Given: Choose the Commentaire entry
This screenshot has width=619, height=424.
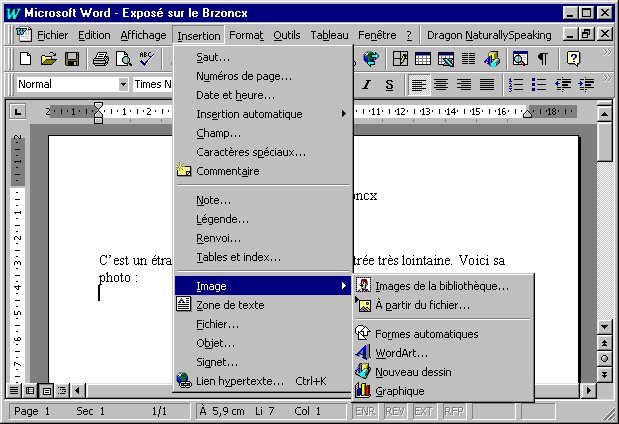Looking at the screenshot, I should tap(263, 171).
